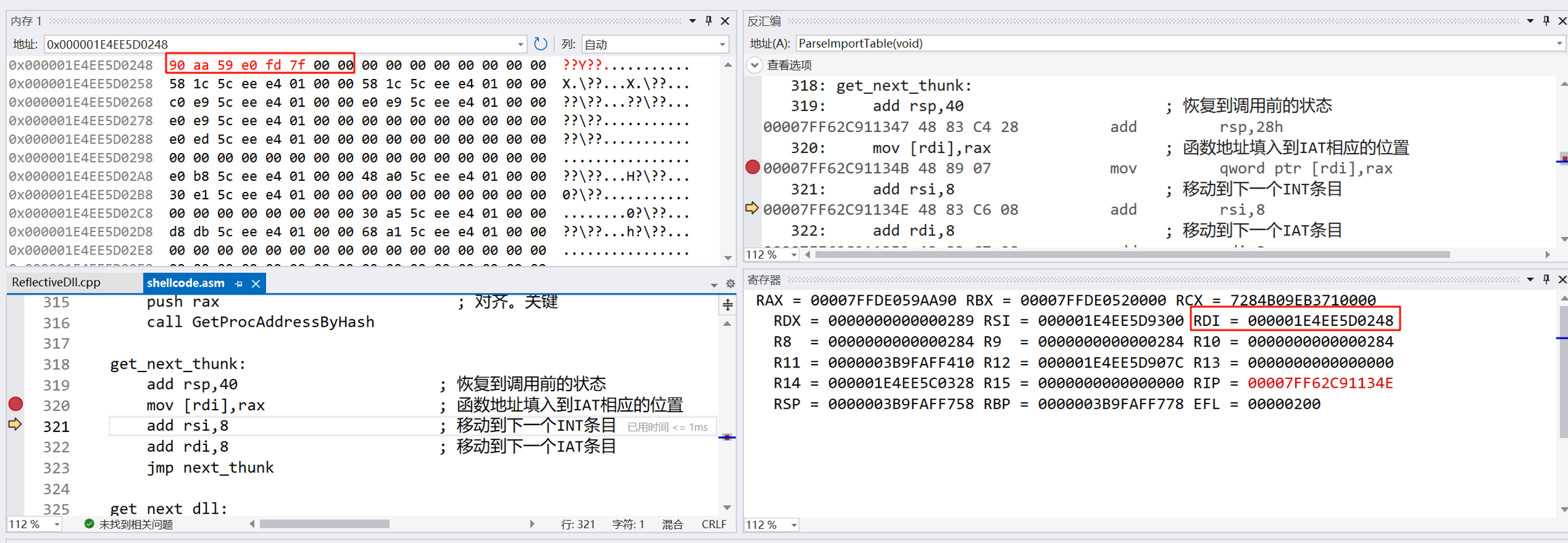Open the disassembly address ParseImportTable dropdown

(x=1559, y=44)
